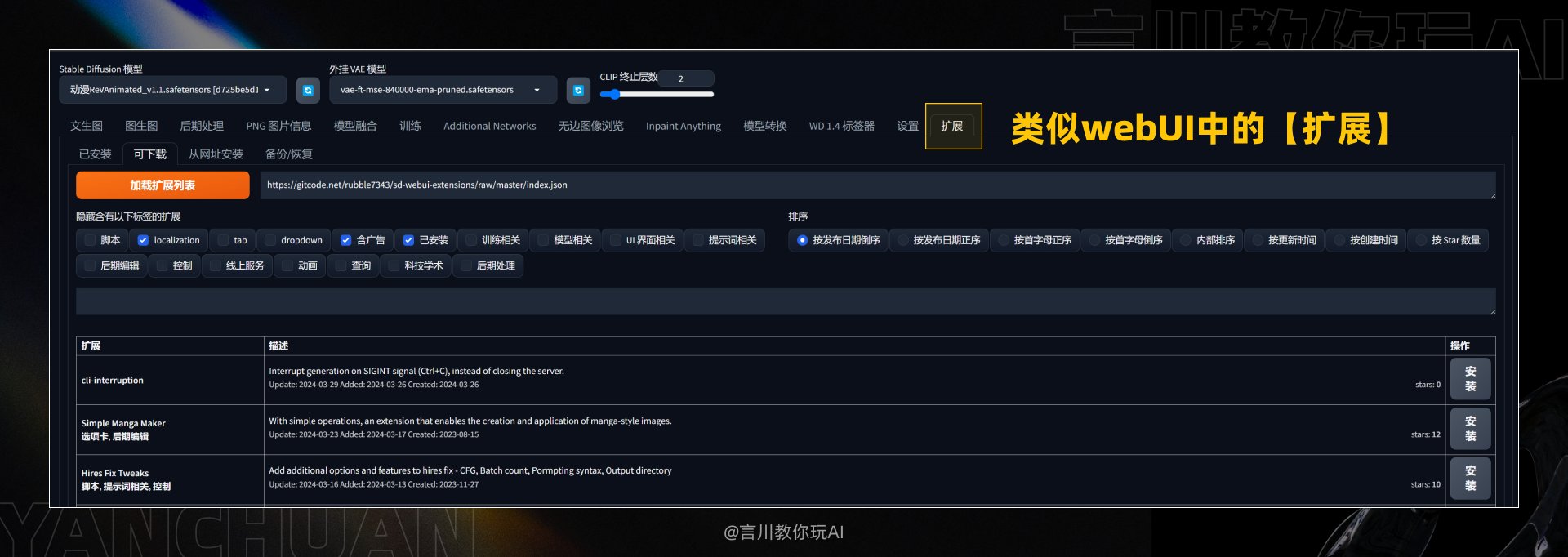Toggle the 脚本 tag checkbox
This screenshot has width=1568, height=557.
[x=90, y=240]
